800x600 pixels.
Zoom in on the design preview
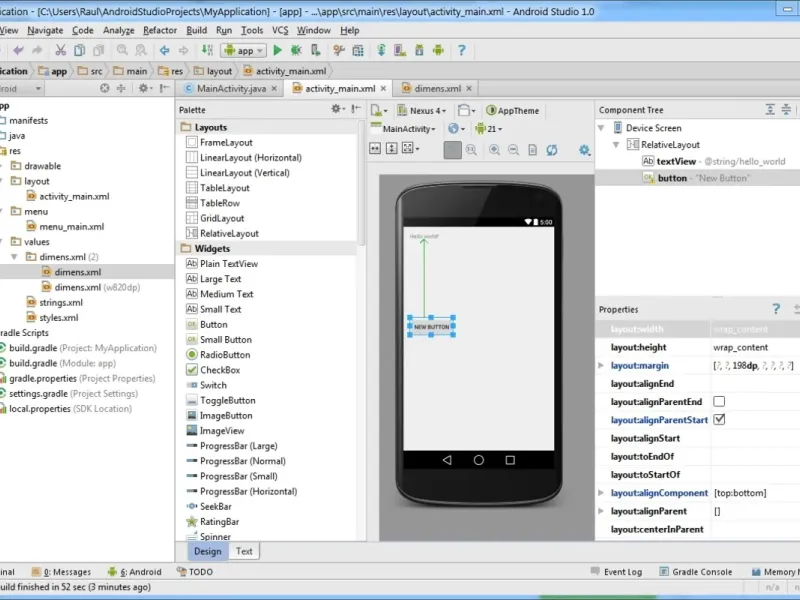[x=494, y=150]
